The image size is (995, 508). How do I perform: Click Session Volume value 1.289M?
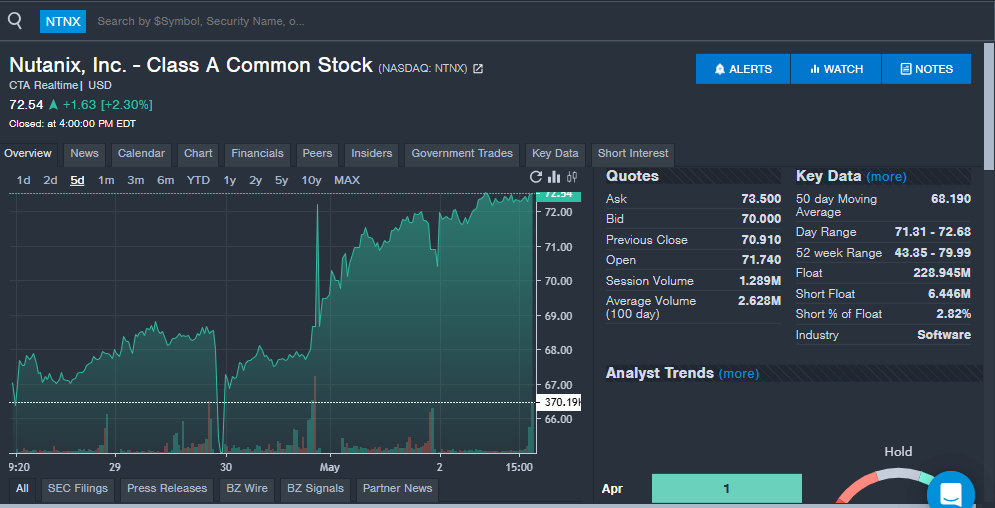click(x=760, y=281)
